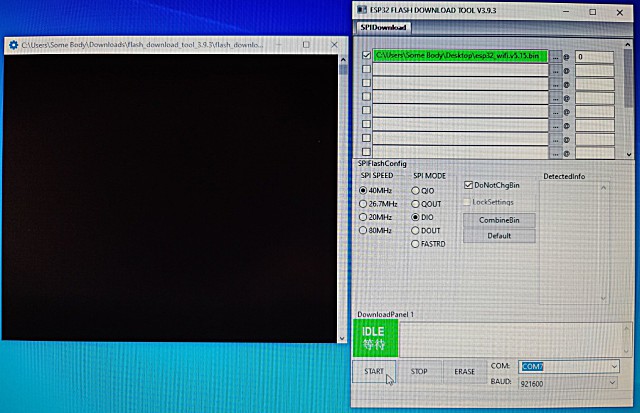
Task: Click file list scrollbar up arrow
Action: (x=628, y=44)
